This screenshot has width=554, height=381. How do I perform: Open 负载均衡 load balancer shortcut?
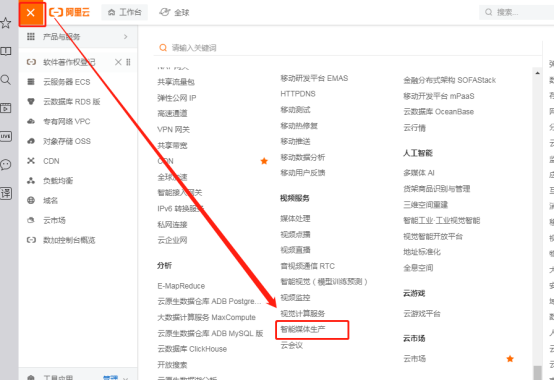pos(58,181)
